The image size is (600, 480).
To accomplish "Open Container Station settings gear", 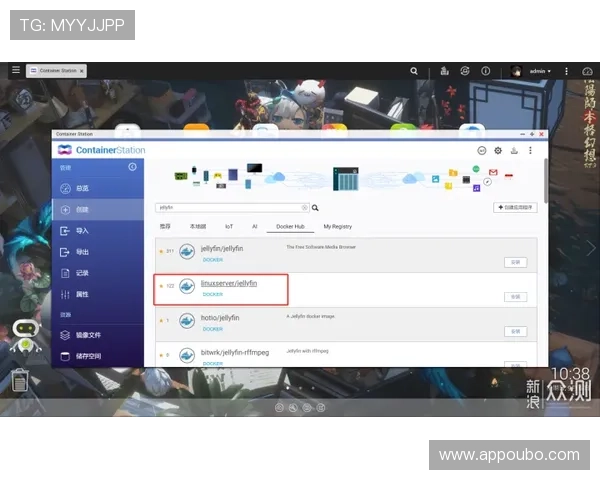I will (498, 150).
